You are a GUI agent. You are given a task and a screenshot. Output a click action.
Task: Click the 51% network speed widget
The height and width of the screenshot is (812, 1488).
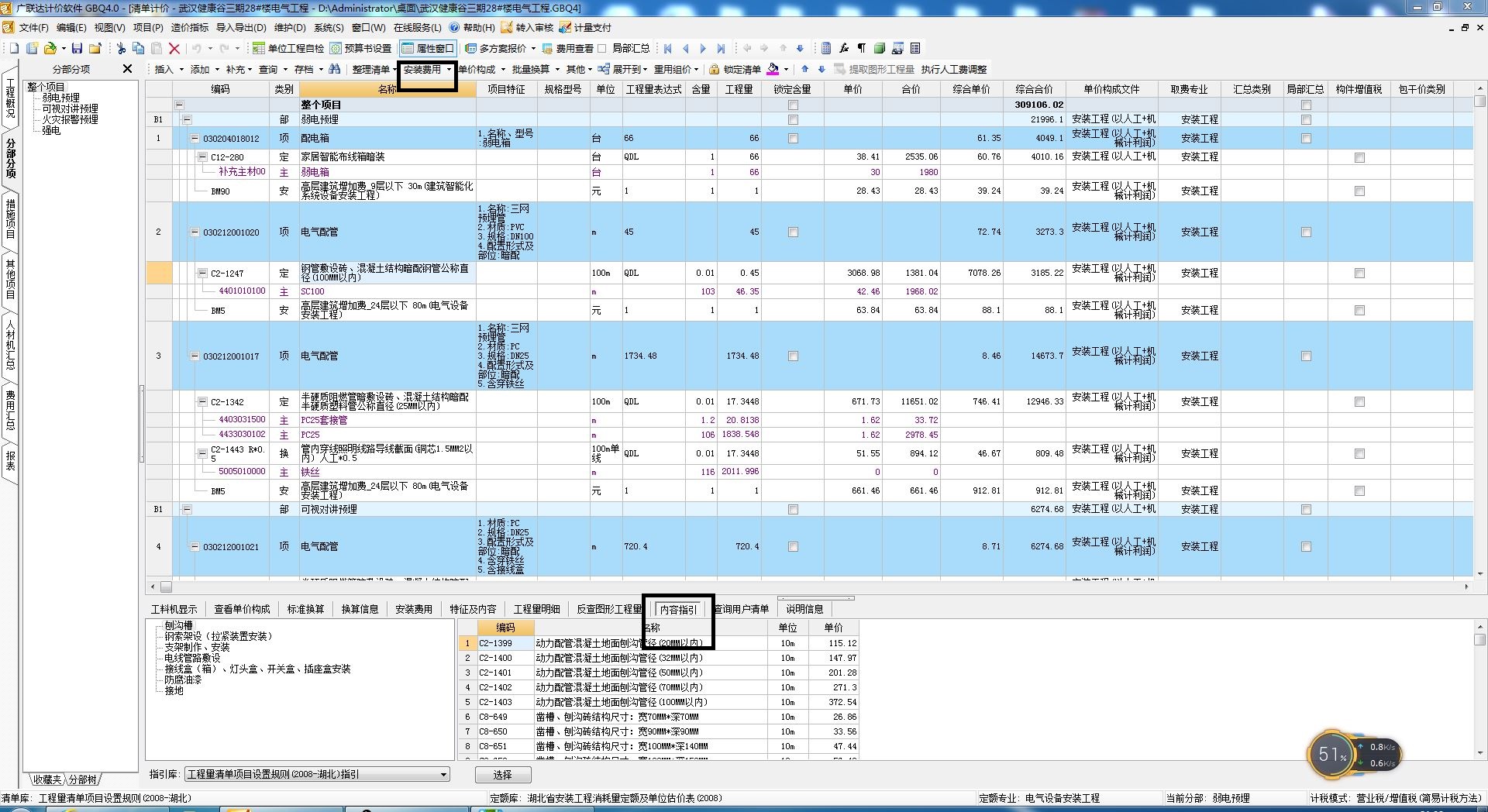click(1353, 753)
